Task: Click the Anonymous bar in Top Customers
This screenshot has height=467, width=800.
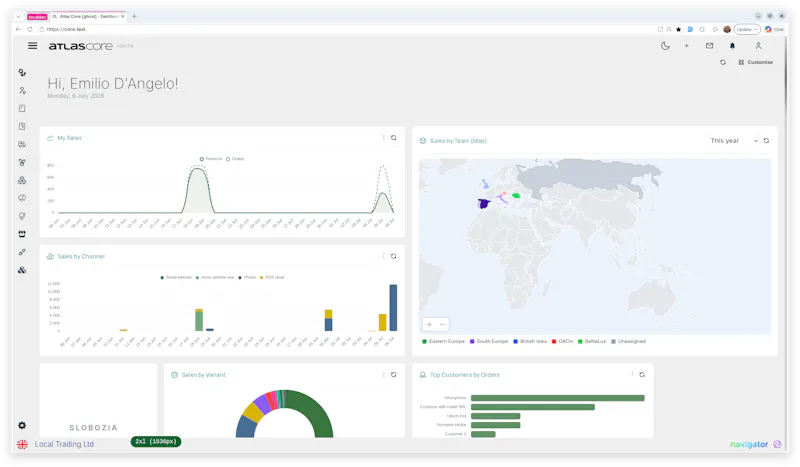Action: [x=557, y=398]
